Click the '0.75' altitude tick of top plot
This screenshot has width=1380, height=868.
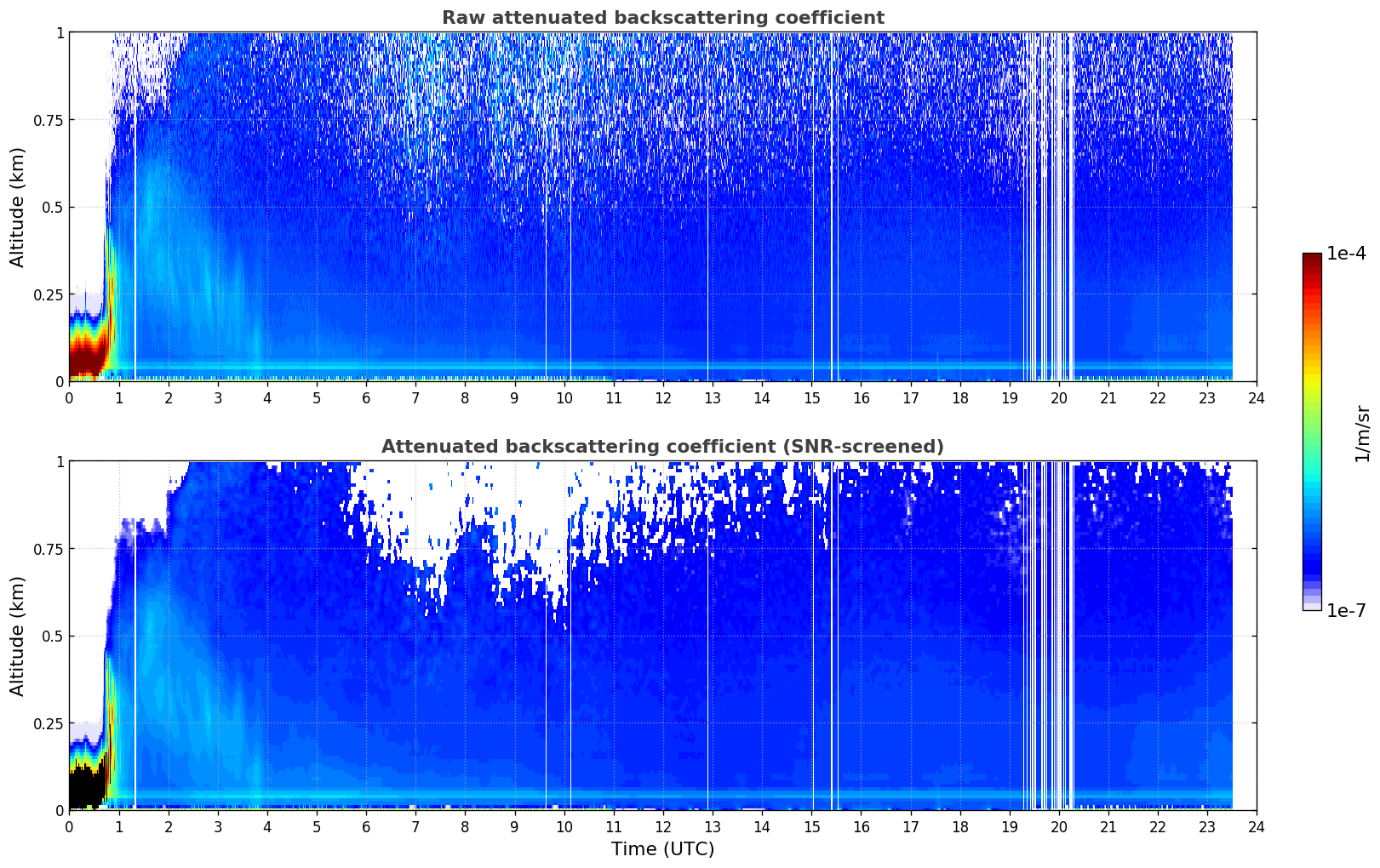(x=49, y=120)
